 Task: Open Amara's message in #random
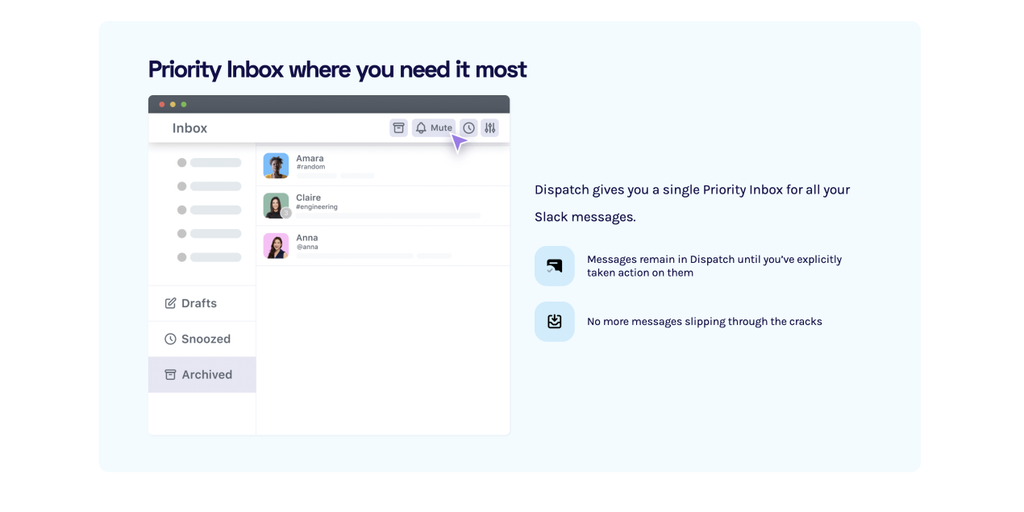click(x=383, y=166)
